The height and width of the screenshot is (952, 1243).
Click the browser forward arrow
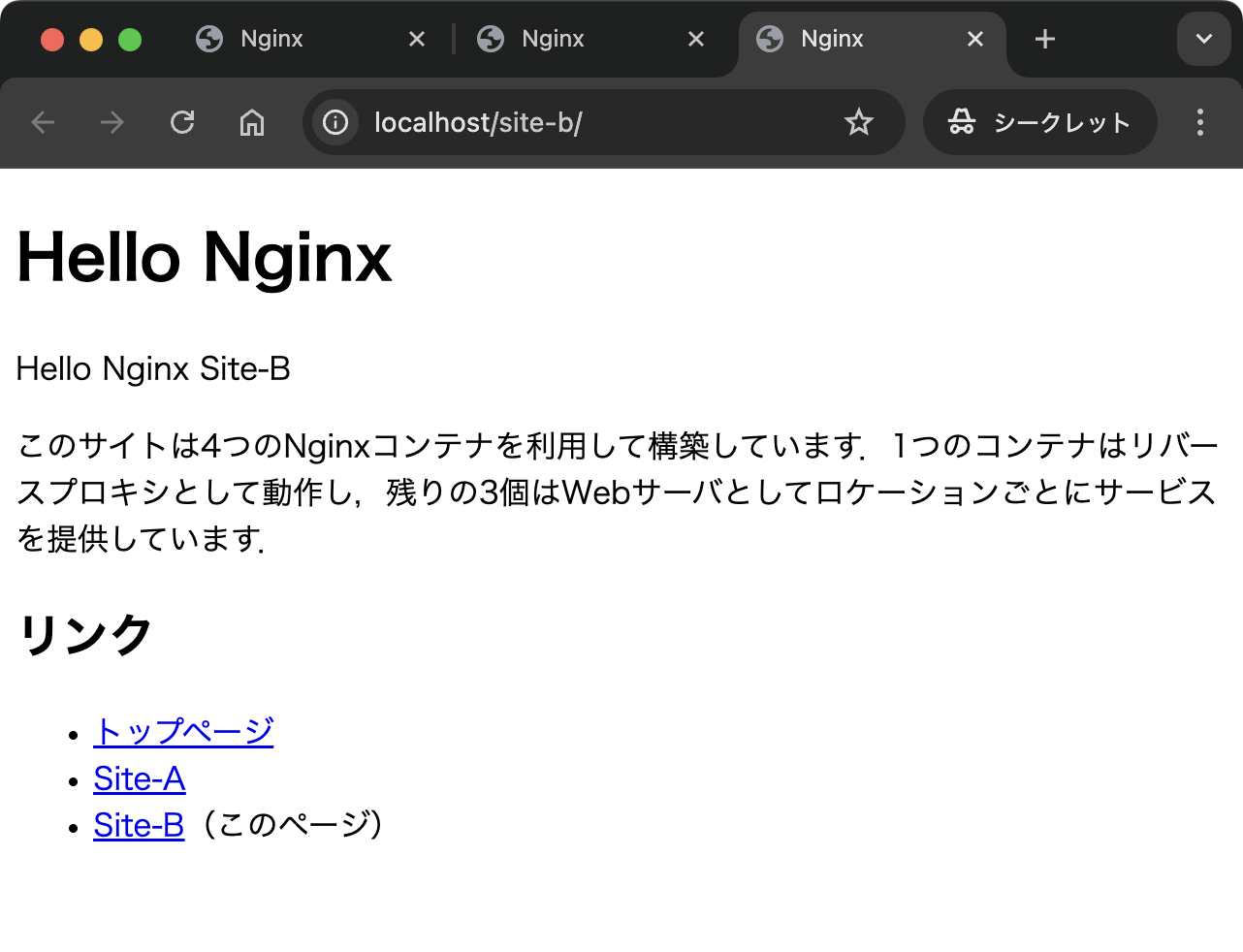pyautogui.click(x=112, y=122)
